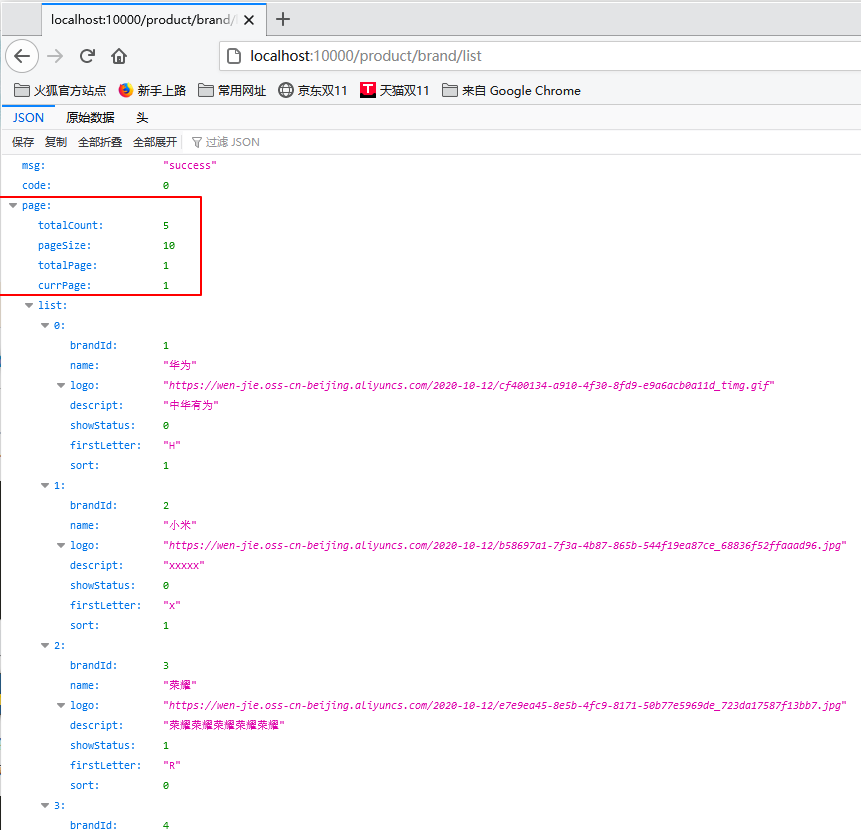Collapse the page node
This screenshot has height=830, width=861.
(x=13, y=205)
